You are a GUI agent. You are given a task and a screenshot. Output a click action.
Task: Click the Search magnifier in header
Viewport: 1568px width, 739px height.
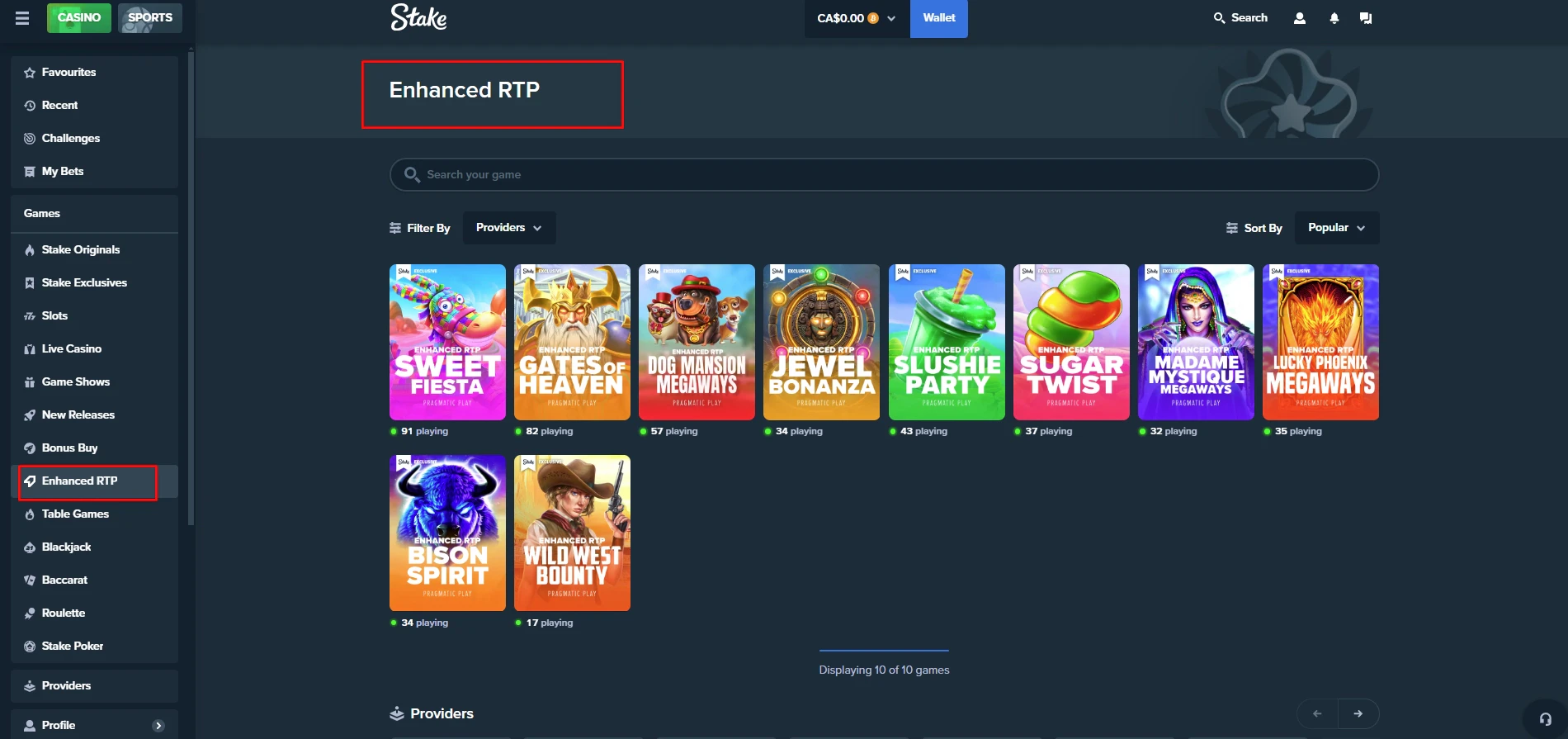point(1219,18)
